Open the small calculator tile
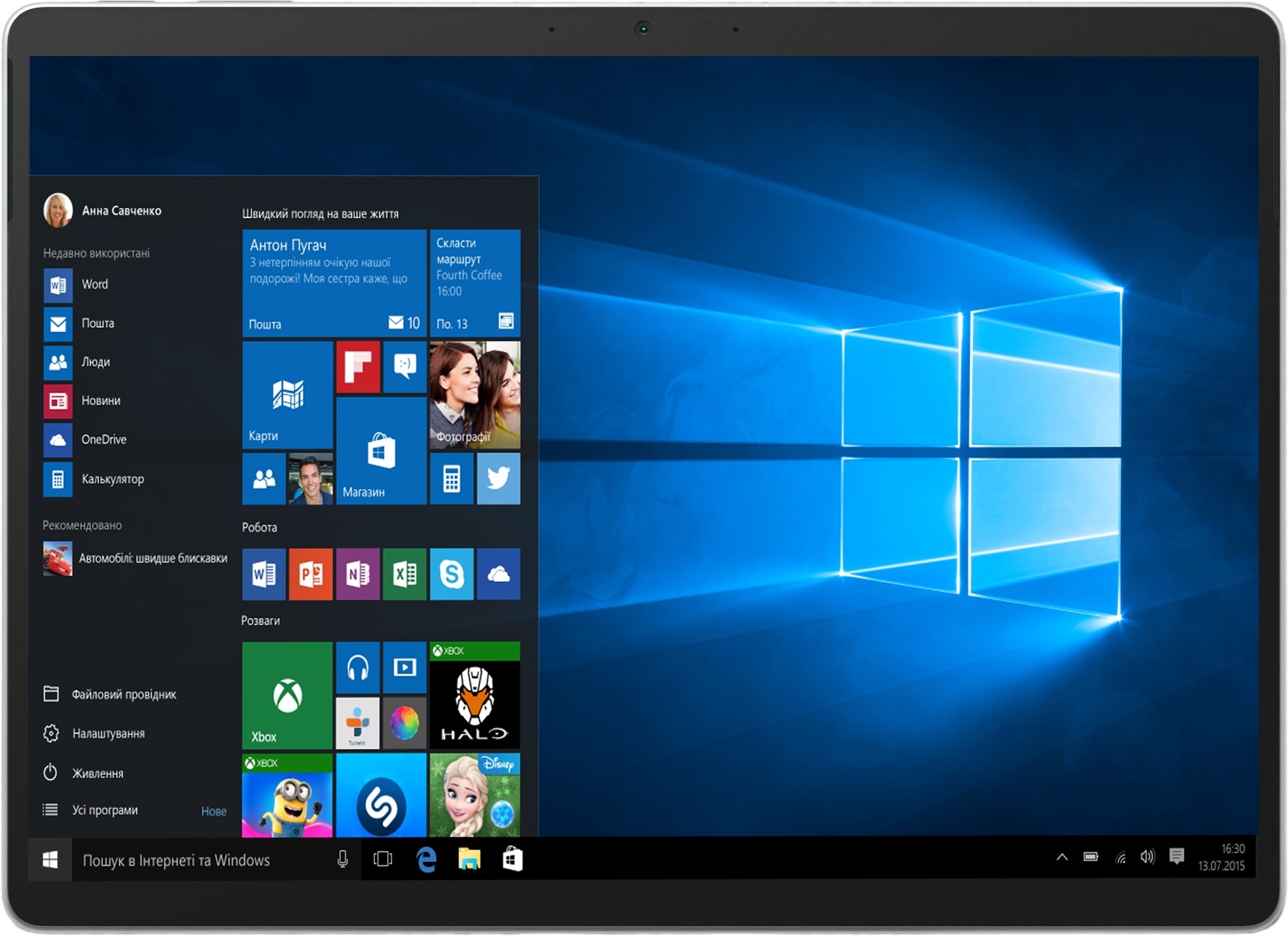 451,478
